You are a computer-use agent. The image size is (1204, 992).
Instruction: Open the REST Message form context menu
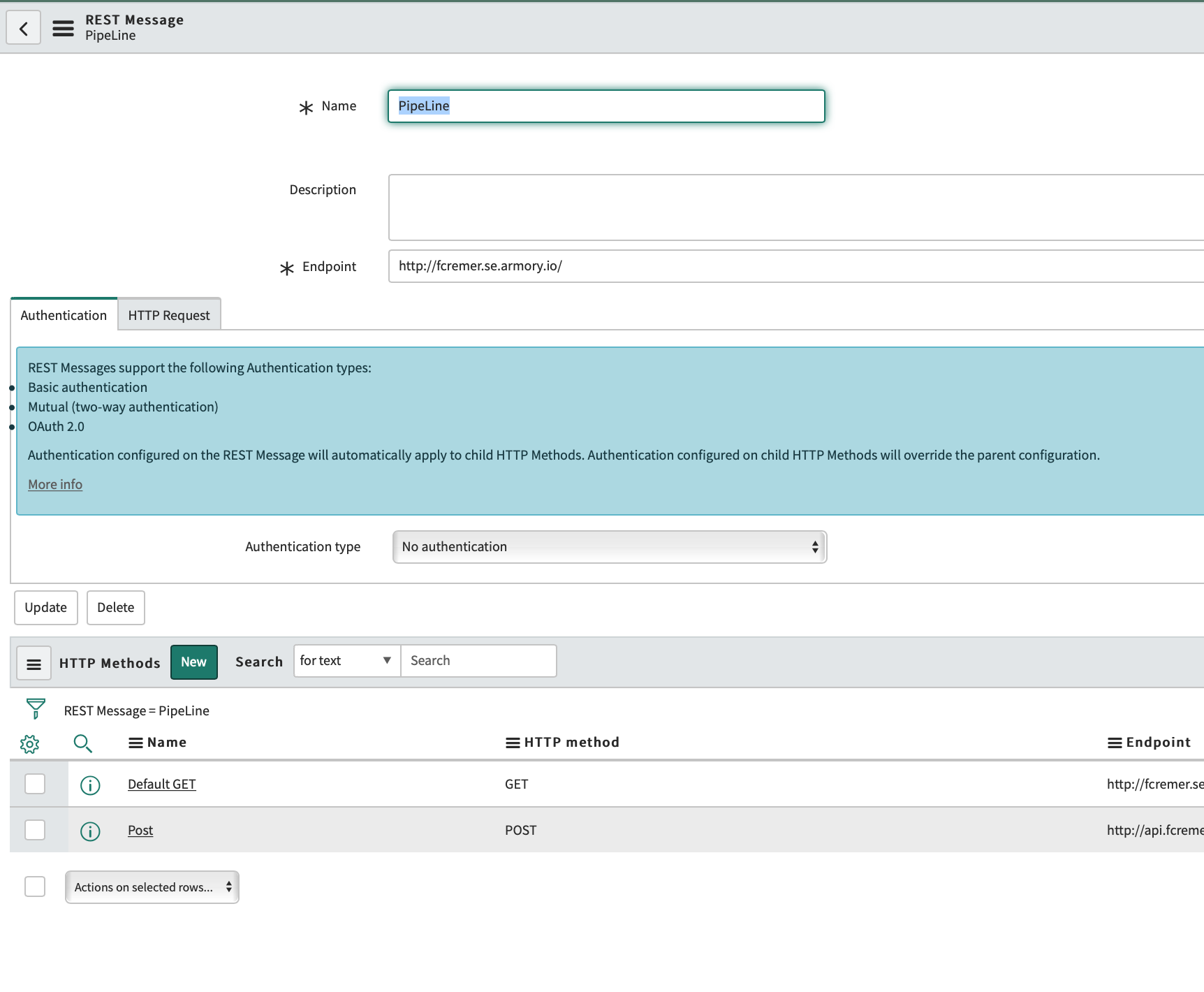[63, 29]
